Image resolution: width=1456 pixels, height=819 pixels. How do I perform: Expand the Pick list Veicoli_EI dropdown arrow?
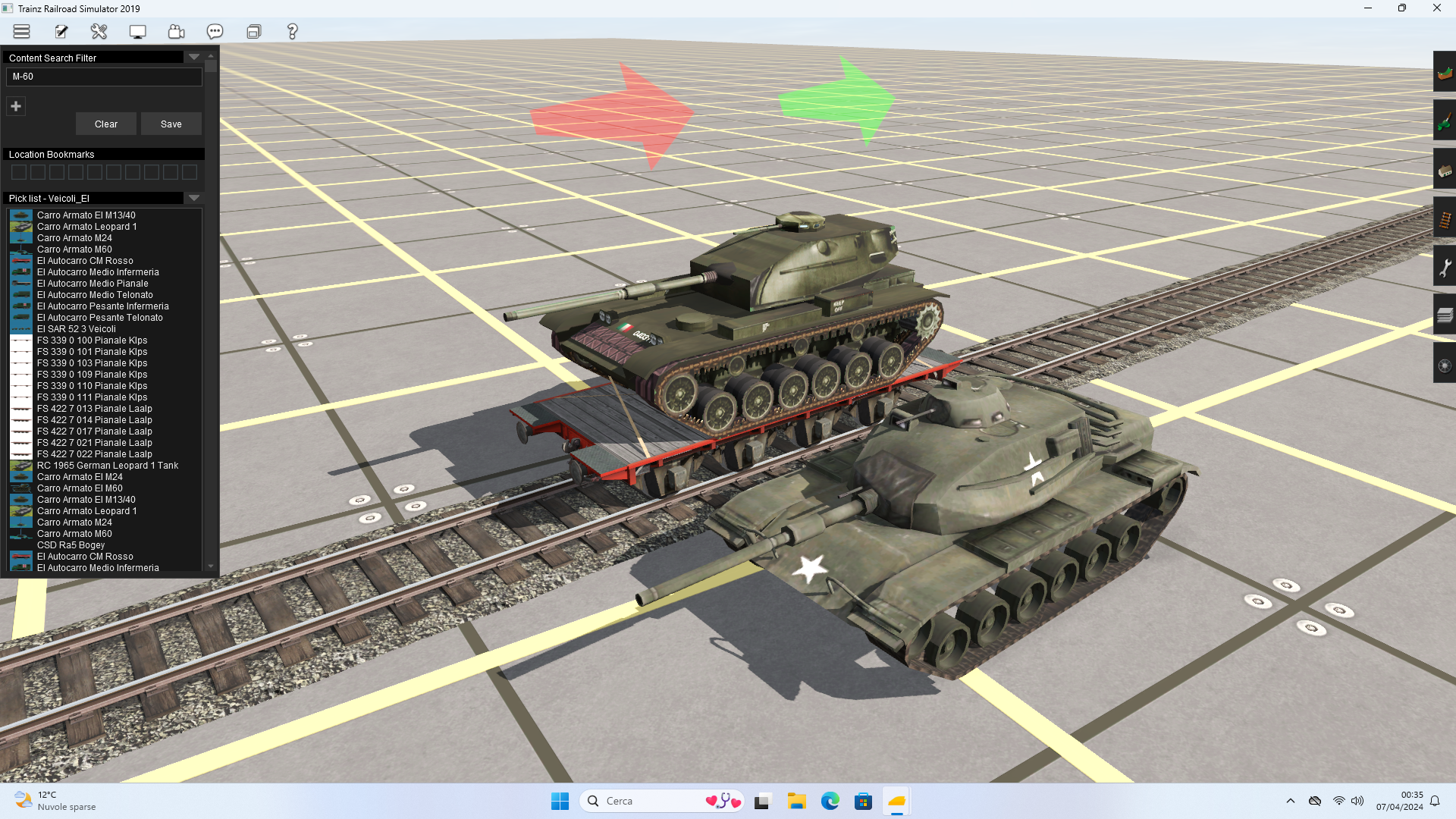(x=194, y=198)
